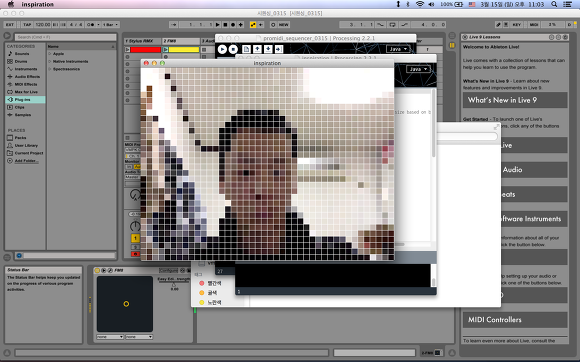Image resolution: width=580 pixels, height=362 pixels.
Task: Select the 2 FM8 track header
Action: tap(181, 41)
